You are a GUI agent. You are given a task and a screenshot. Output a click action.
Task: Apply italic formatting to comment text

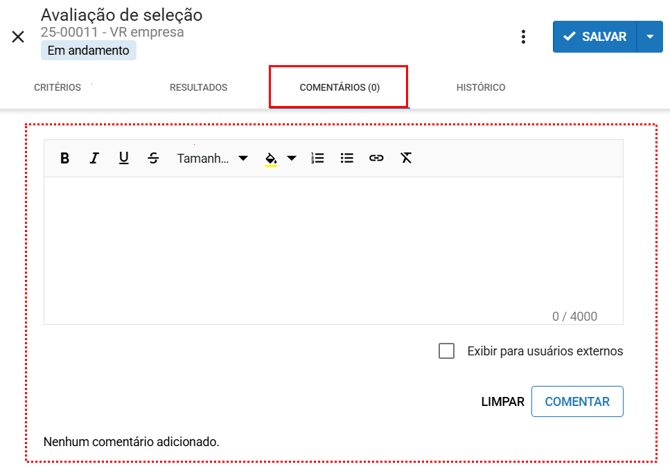[x=94, y=158]
